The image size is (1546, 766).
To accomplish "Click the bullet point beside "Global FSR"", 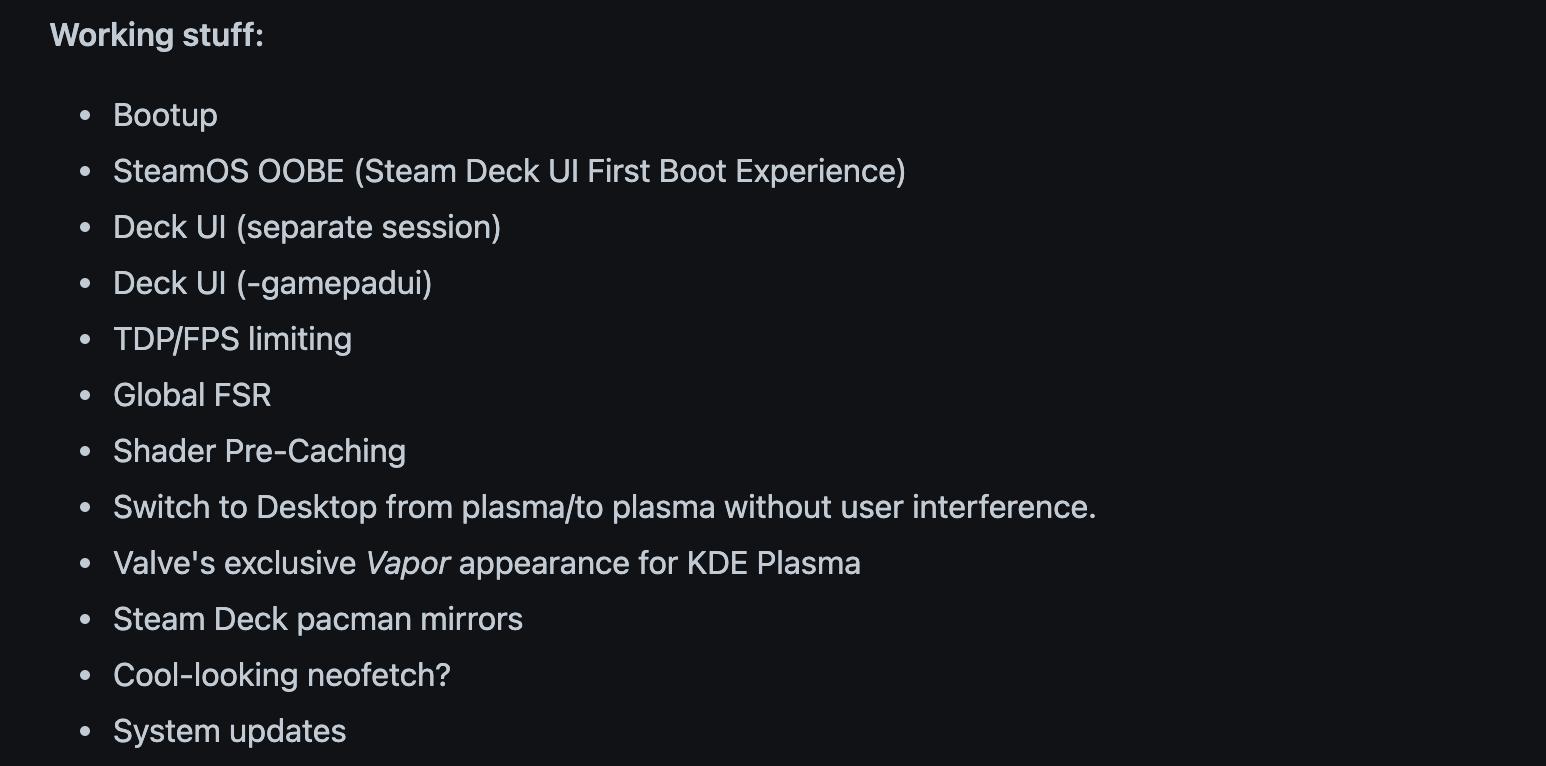I will click(86, 395).
